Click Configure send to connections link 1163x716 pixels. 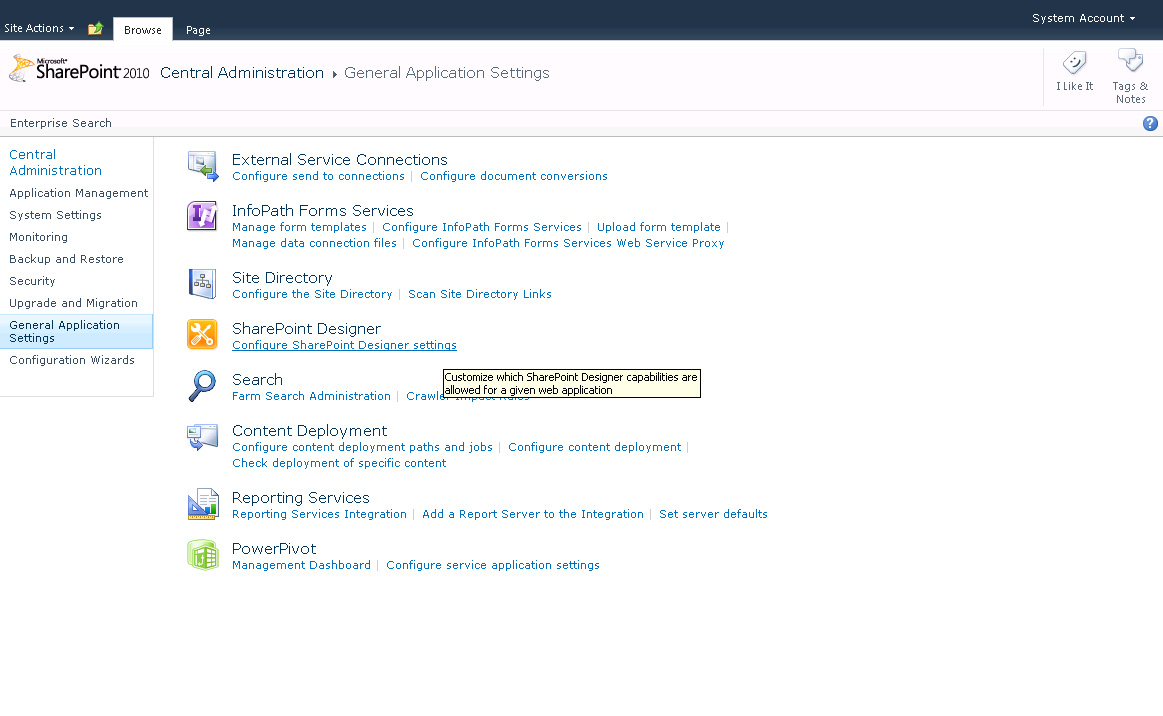point(318,176)
